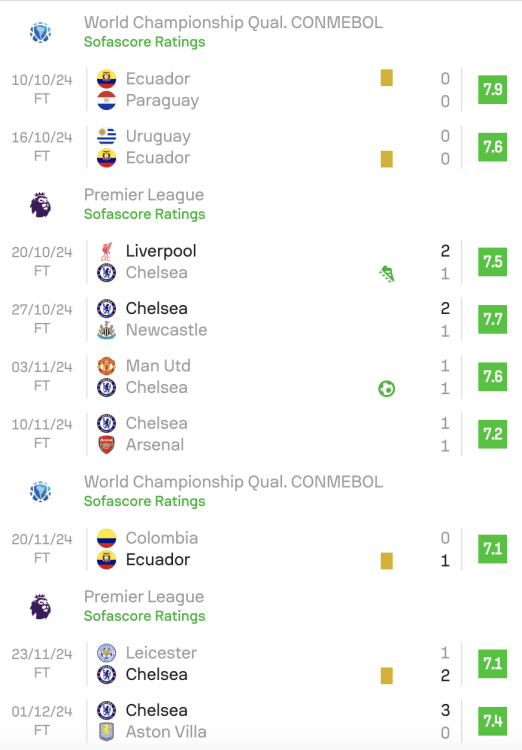Viewport: 522px width, 750px height.
Task: Click the Uruguay flag icon
Action: [x=106, y=136]
